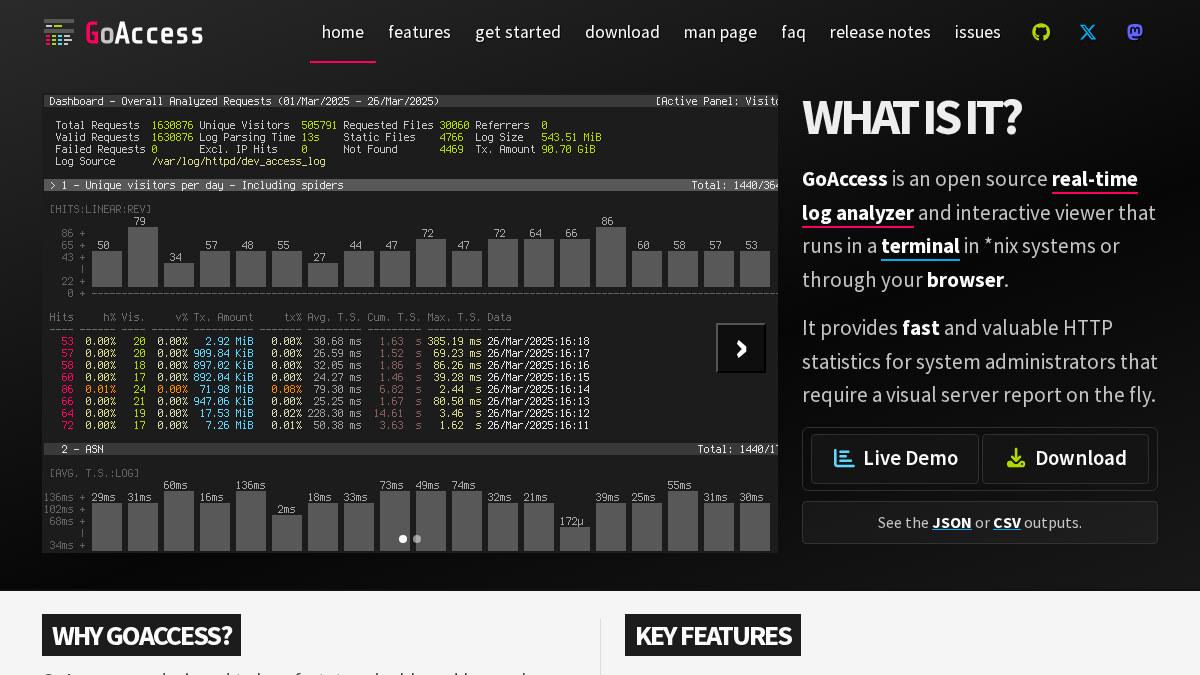This screenshot has height=675, width=1200.
Task: Advance carousel with the next arrow
Action: coord(741,348)
